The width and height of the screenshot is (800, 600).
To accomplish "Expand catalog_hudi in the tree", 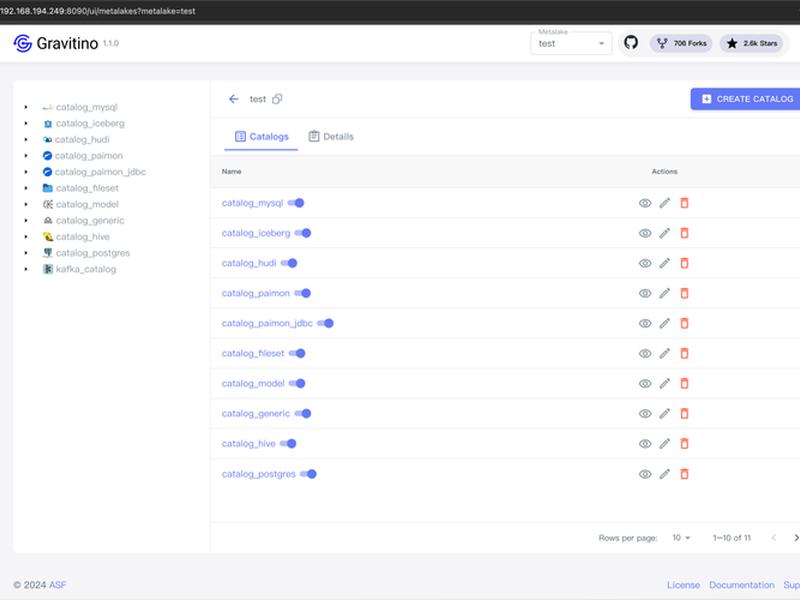I will point(26,140).
